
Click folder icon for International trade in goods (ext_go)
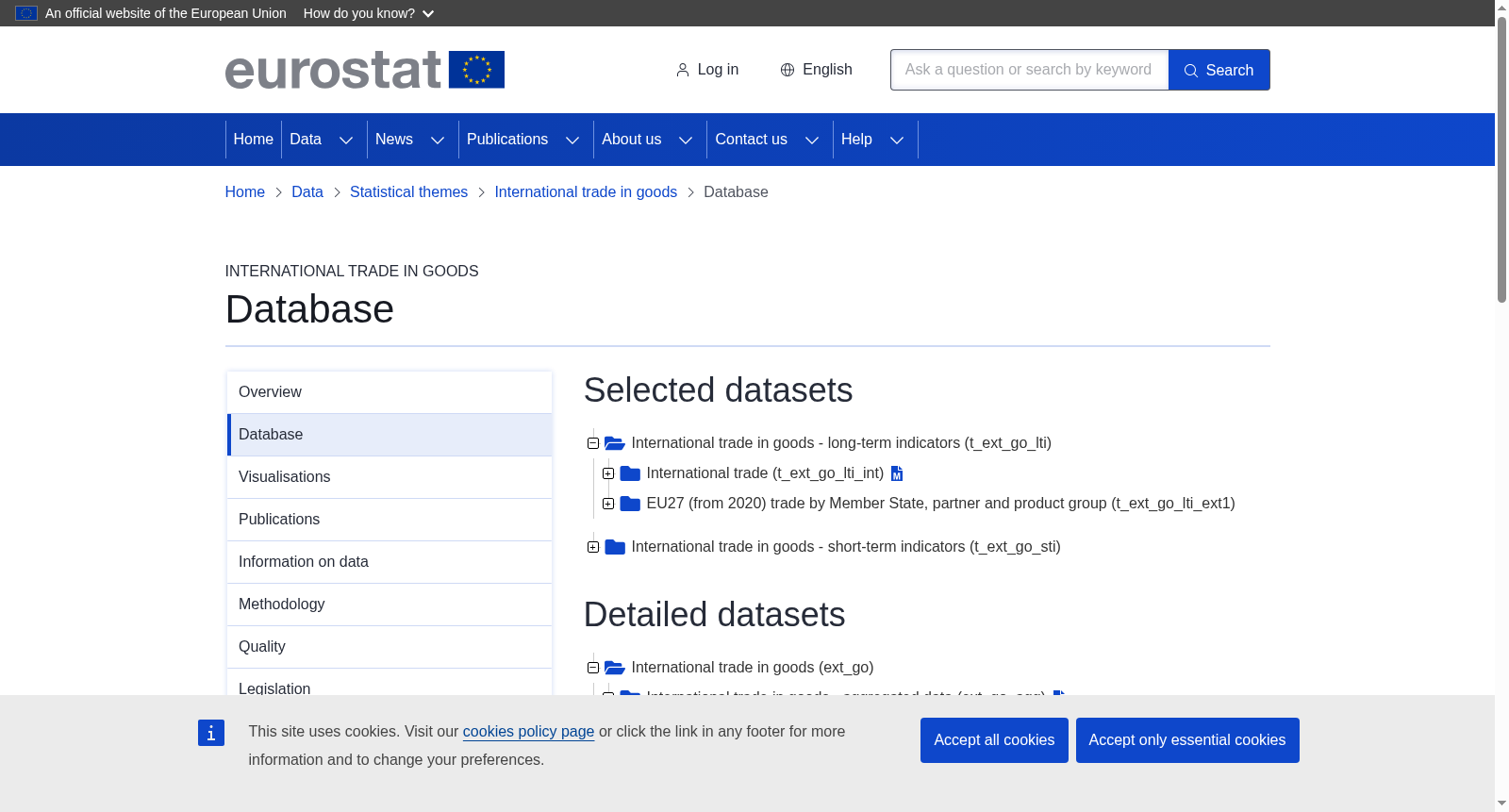(615, 668)
